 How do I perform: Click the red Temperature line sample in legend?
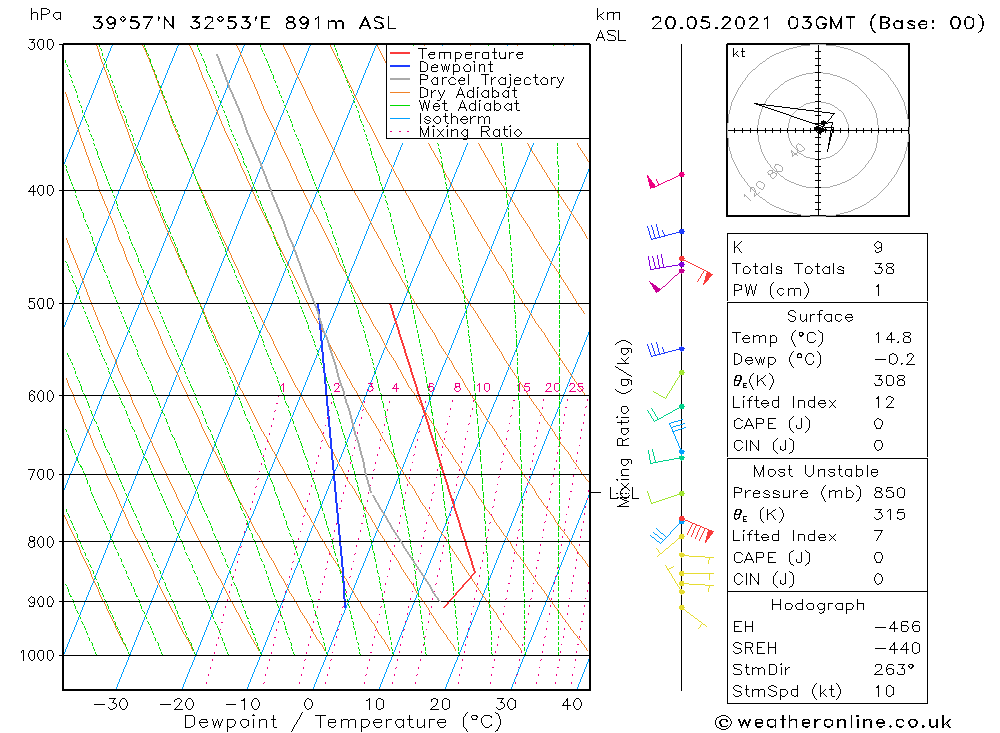(x=400, y=54)
